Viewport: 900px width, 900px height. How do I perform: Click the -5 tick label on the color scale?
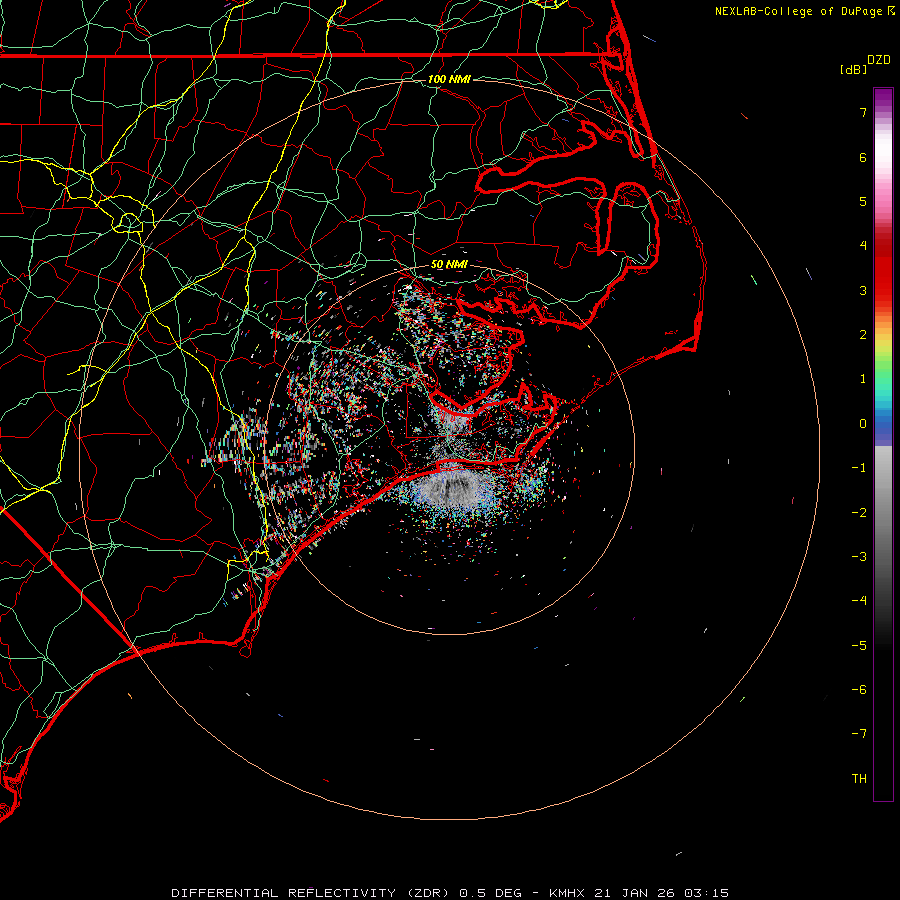[859, 646]
